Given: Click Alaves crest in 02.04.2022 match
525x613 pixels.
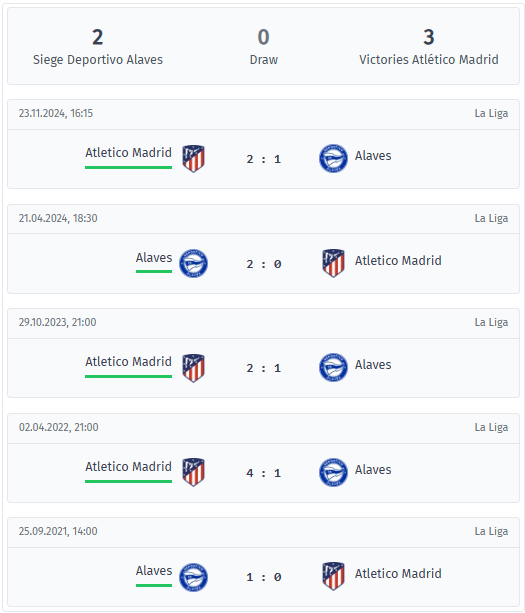Looking at the screenshot, I should click(x=333, y=472).
